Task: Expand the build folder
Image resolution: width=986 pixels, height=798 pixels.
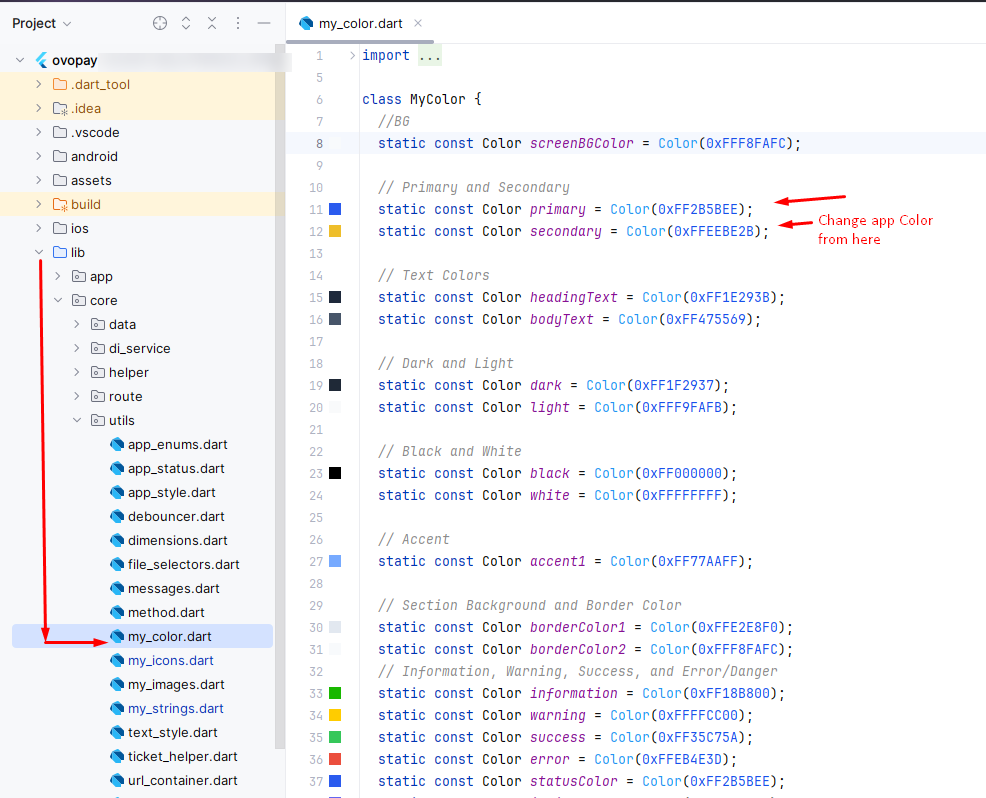Action: coord(39,204)
